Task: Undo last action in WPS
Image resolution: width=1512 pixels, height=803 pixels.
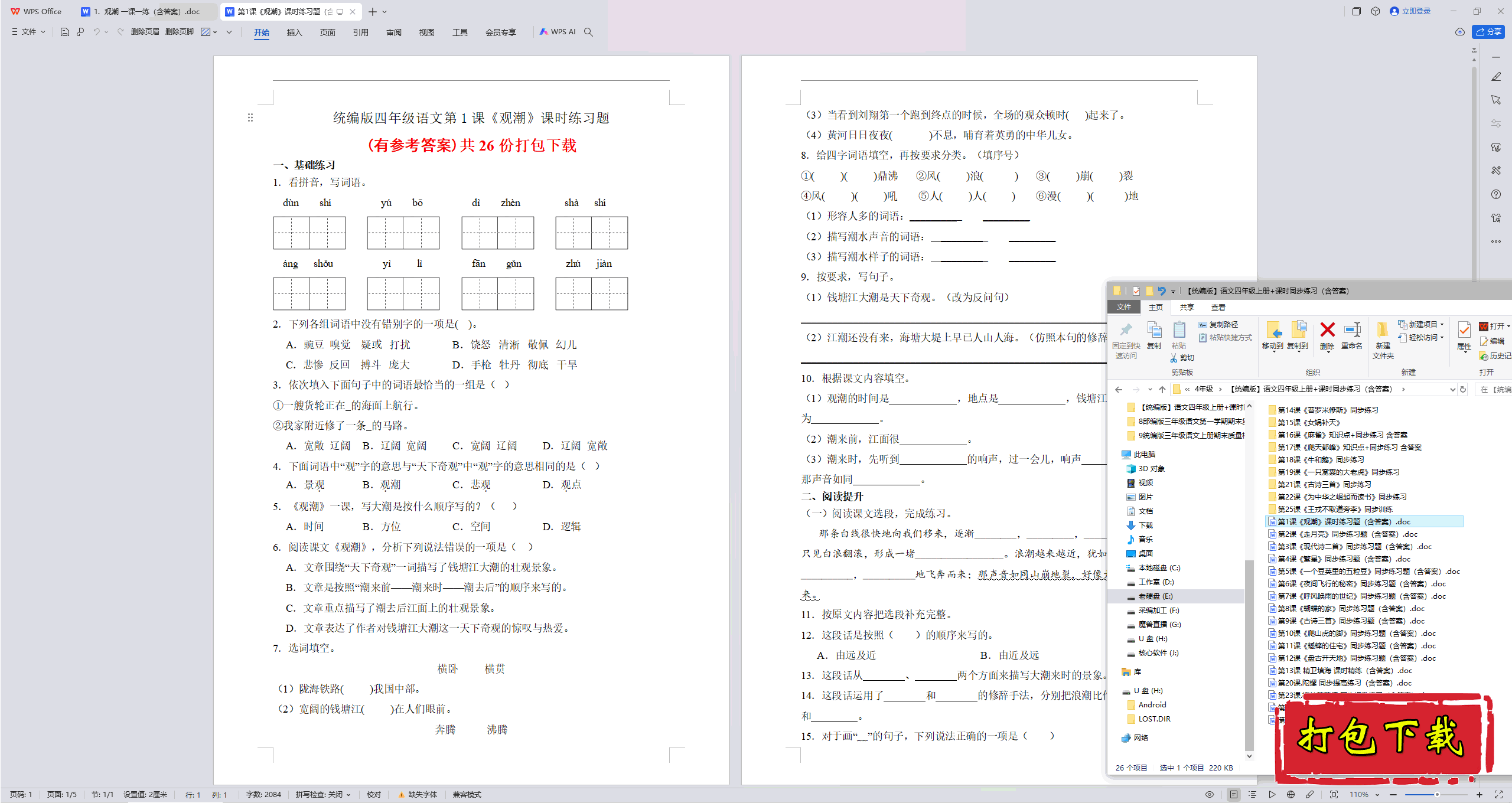Action: tap(96, 32)
